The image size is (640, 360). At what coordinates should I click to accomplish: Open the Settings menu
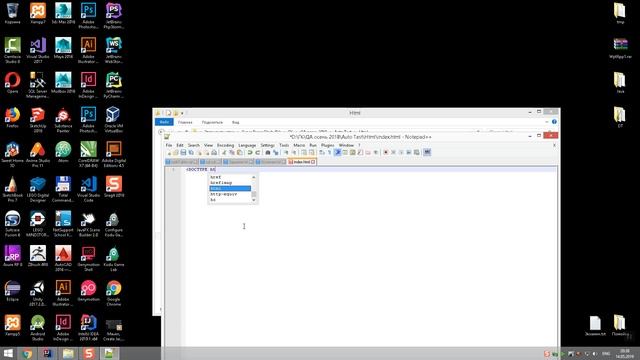(x=267, y=145)
